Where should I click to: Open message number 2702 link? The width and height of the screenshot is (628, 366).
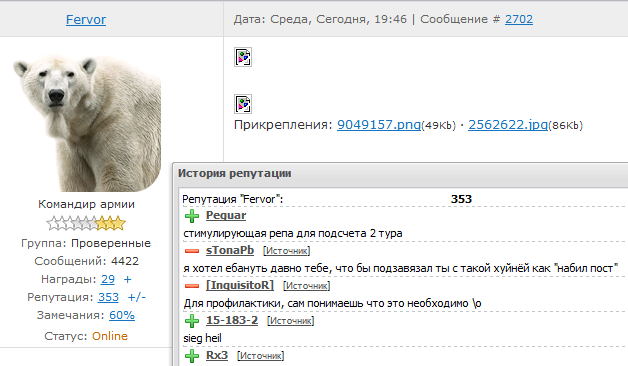[x=519, y=19]
